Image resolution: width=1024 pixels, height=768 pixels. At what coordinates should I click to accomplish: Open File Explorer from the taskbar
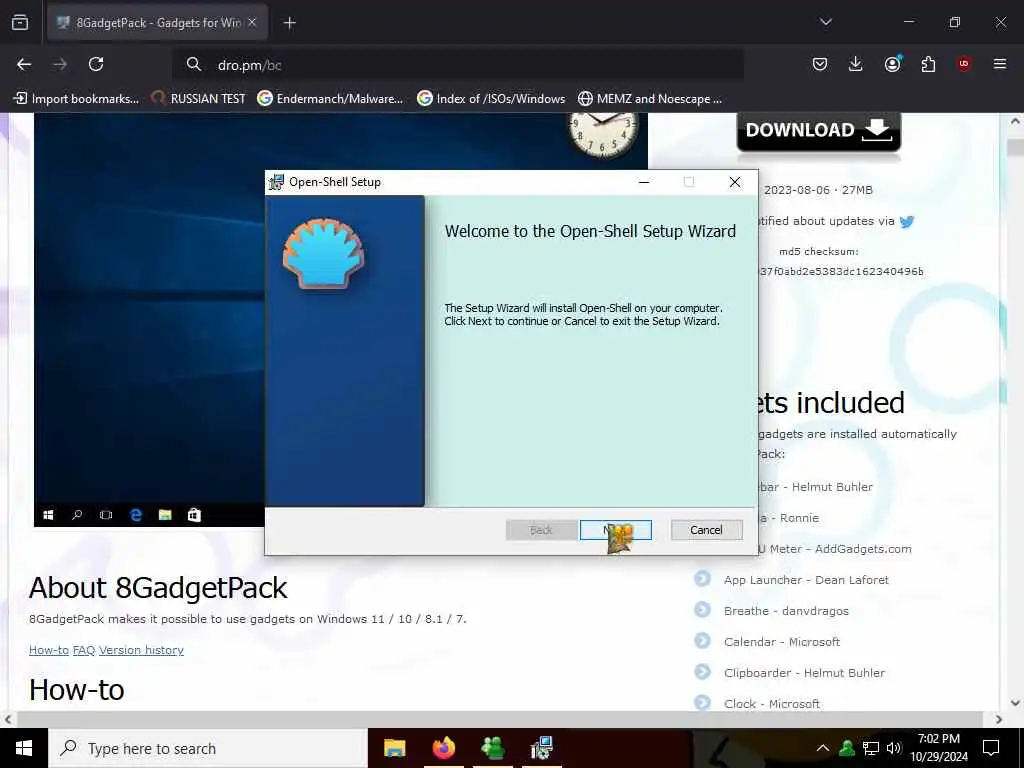click(394, 748)
